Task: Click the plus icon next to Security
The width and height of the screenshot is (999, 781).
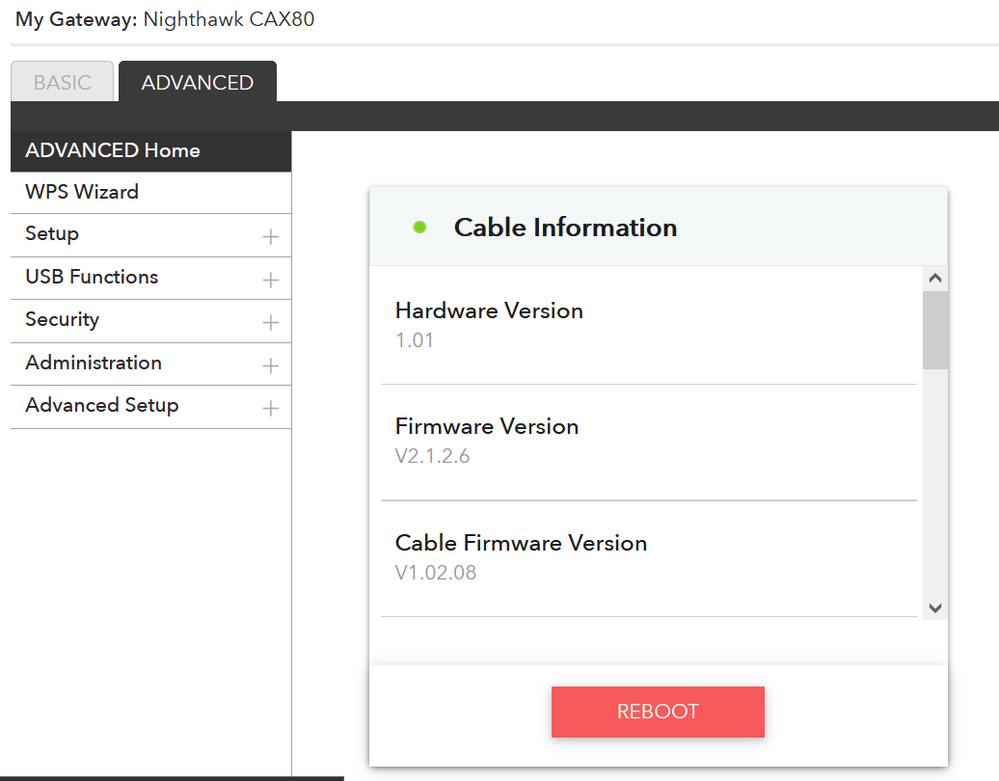Action: 270,321
